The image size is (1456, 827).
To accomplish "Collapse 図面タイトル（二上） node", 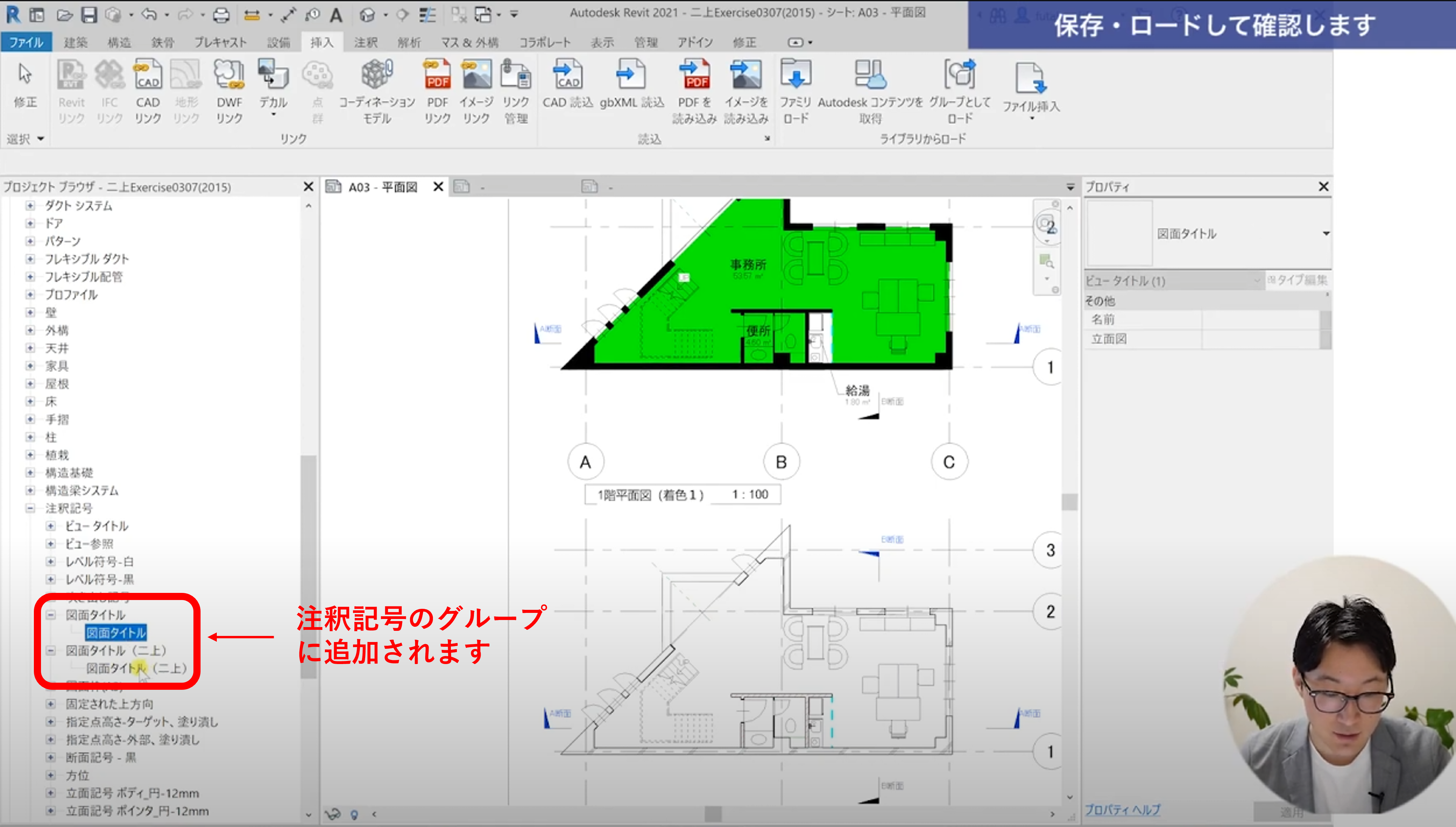I will click(x=50, y=650).
